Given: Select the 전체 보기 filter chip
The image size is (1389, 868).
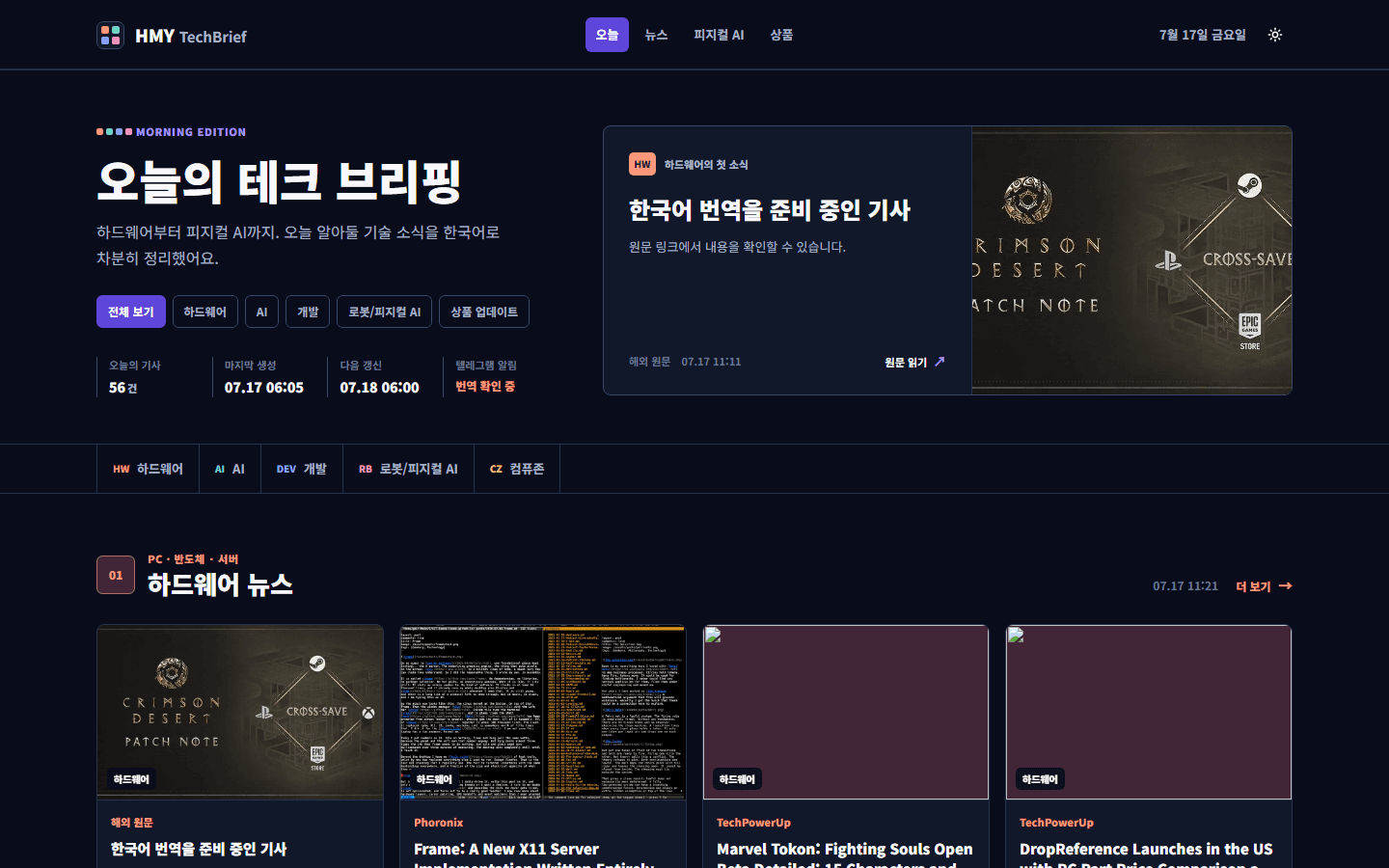Looking at the screenshot, I should pos(131,312).
